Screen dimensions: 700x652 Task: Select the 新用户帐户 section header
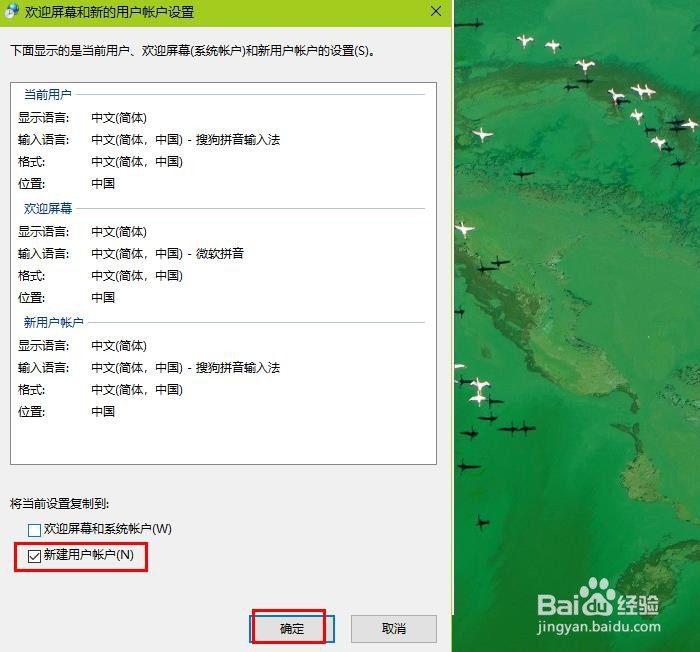54,322
